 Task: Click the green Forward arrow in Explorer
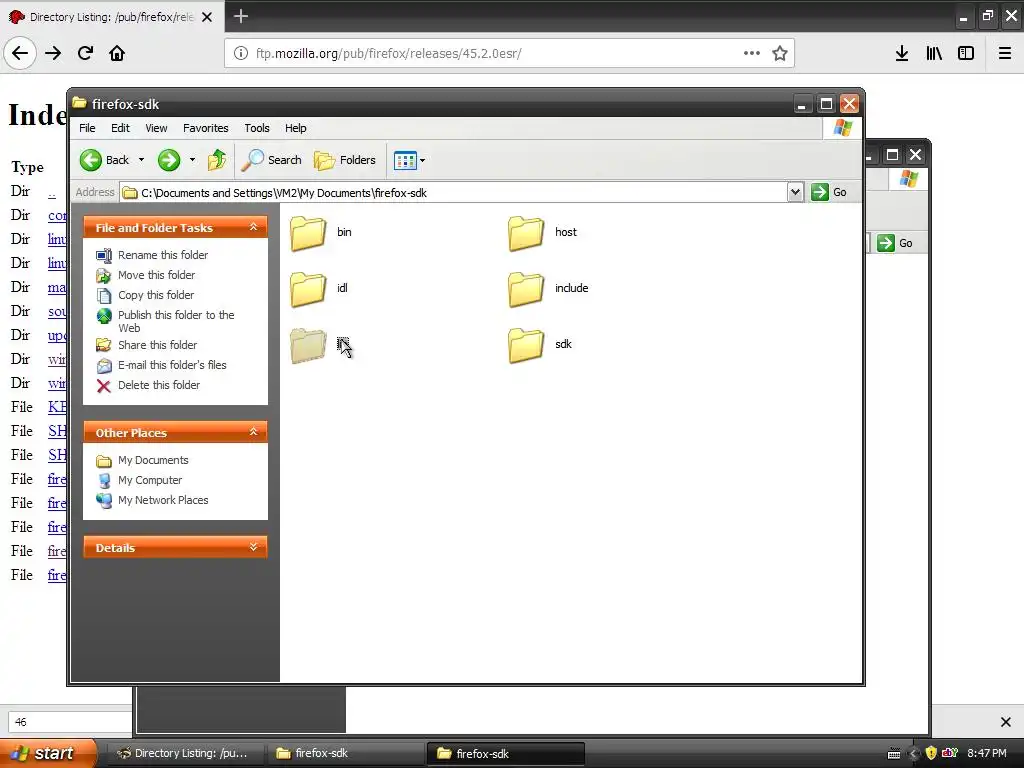point(169,160)
